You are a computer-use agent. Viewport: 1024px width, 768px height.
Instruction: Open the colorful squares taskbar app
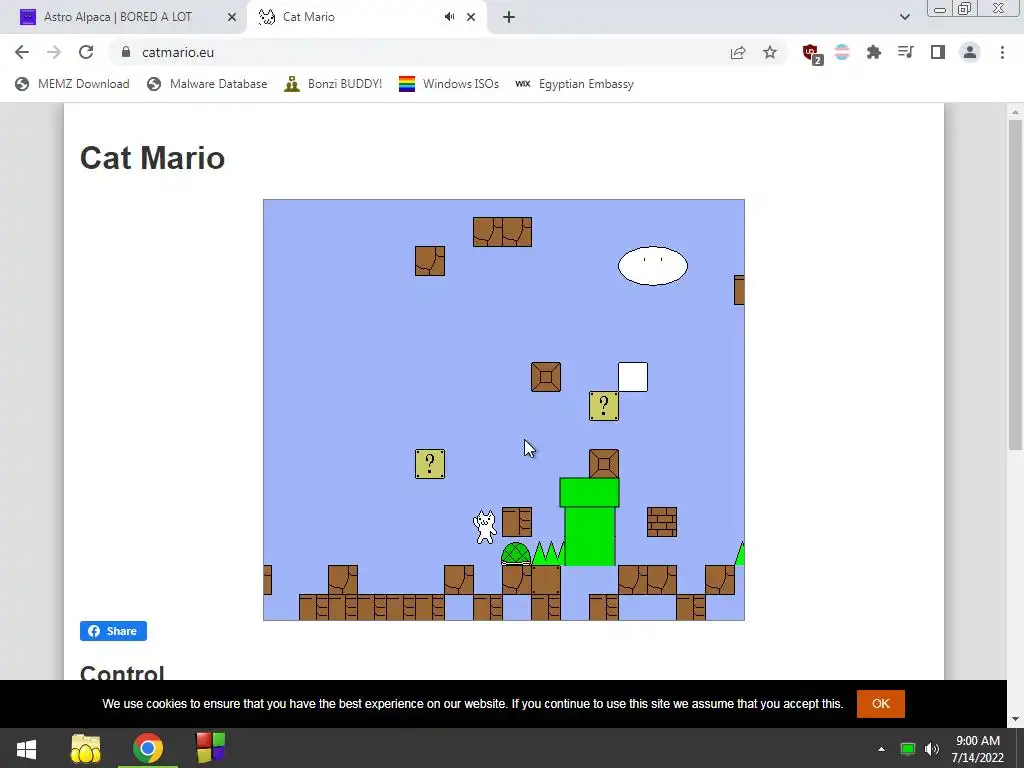(x=210, y=748)
